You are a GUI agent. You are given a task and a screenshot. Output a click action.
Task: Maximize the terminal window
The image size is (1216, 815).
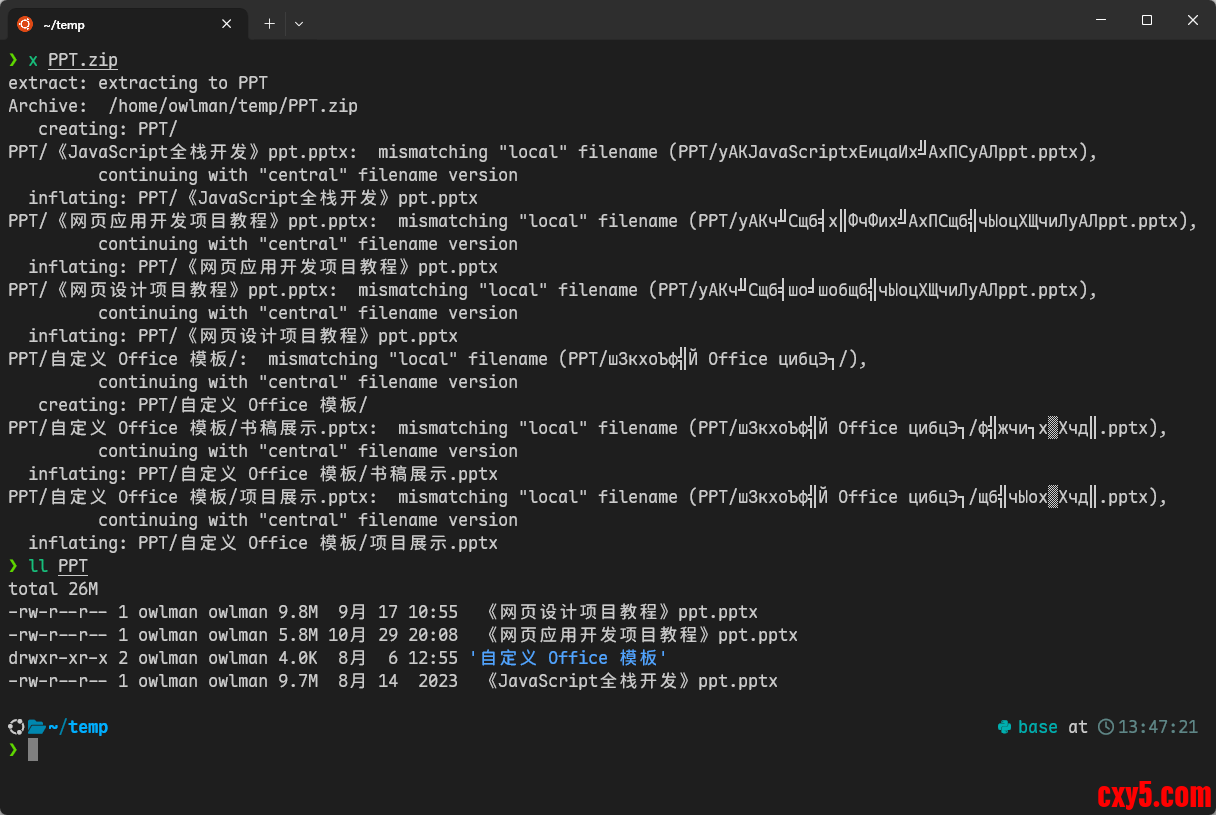(1147, 20)
